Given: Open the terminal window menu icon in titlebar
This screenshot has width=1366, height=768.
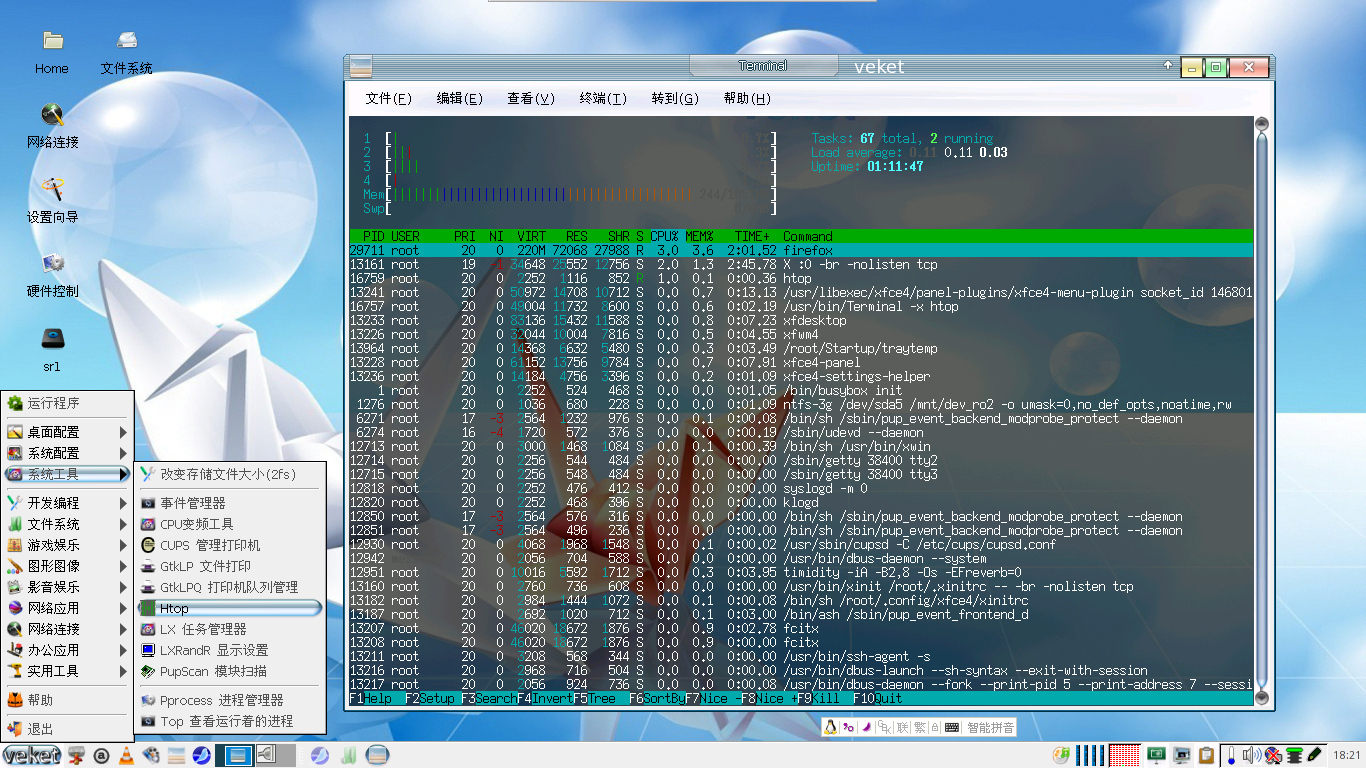Looking at the screenshot, I should [x=361, y=67].
